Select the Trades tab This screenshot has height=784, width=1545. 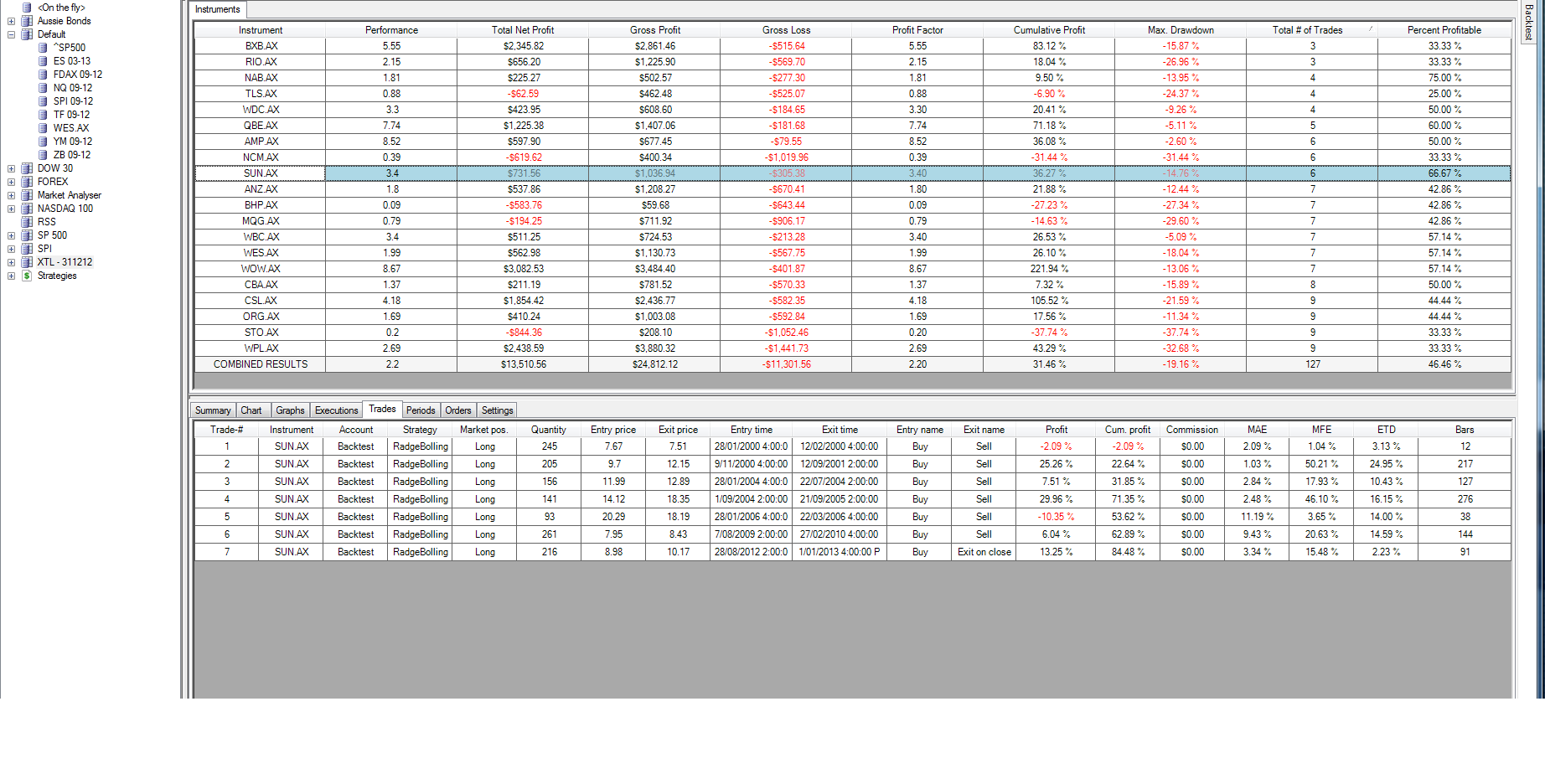click(x=383, y=409)
